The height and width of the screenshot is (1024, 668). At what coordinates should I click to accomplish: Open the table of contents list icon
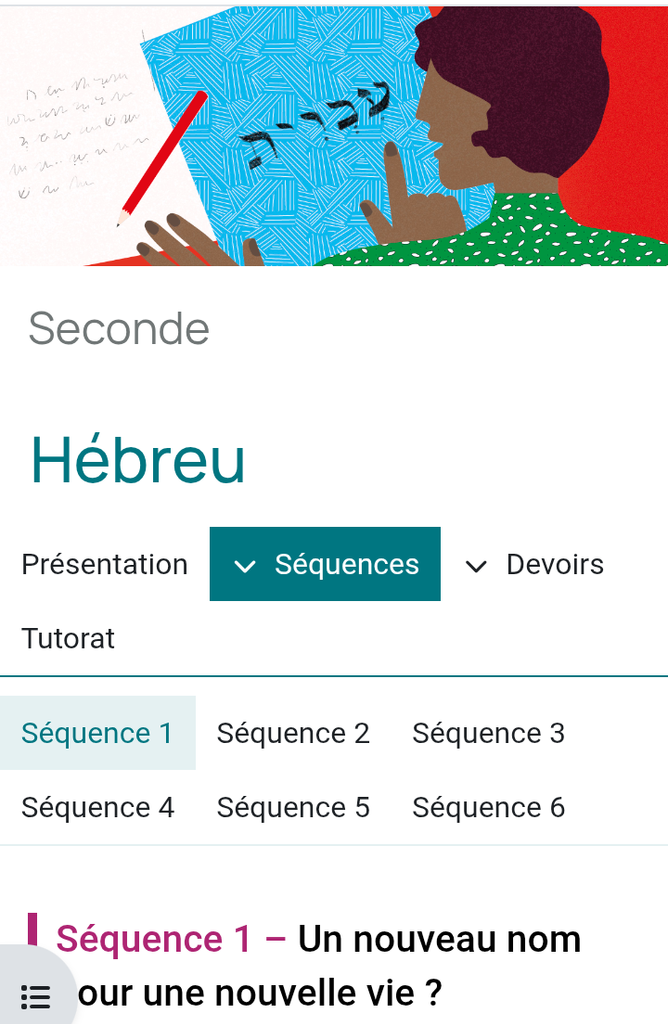[35, 996]
